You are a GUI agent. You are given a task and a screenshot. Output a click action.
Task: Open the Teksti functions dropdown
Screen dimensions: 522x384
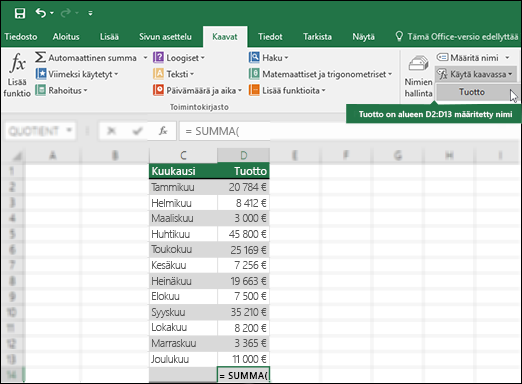tap(173, 74)
